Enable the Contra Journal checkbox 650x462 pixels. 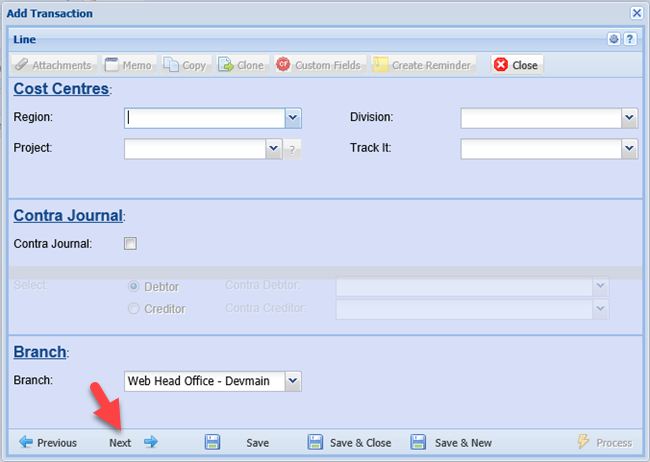click(130, 243)
